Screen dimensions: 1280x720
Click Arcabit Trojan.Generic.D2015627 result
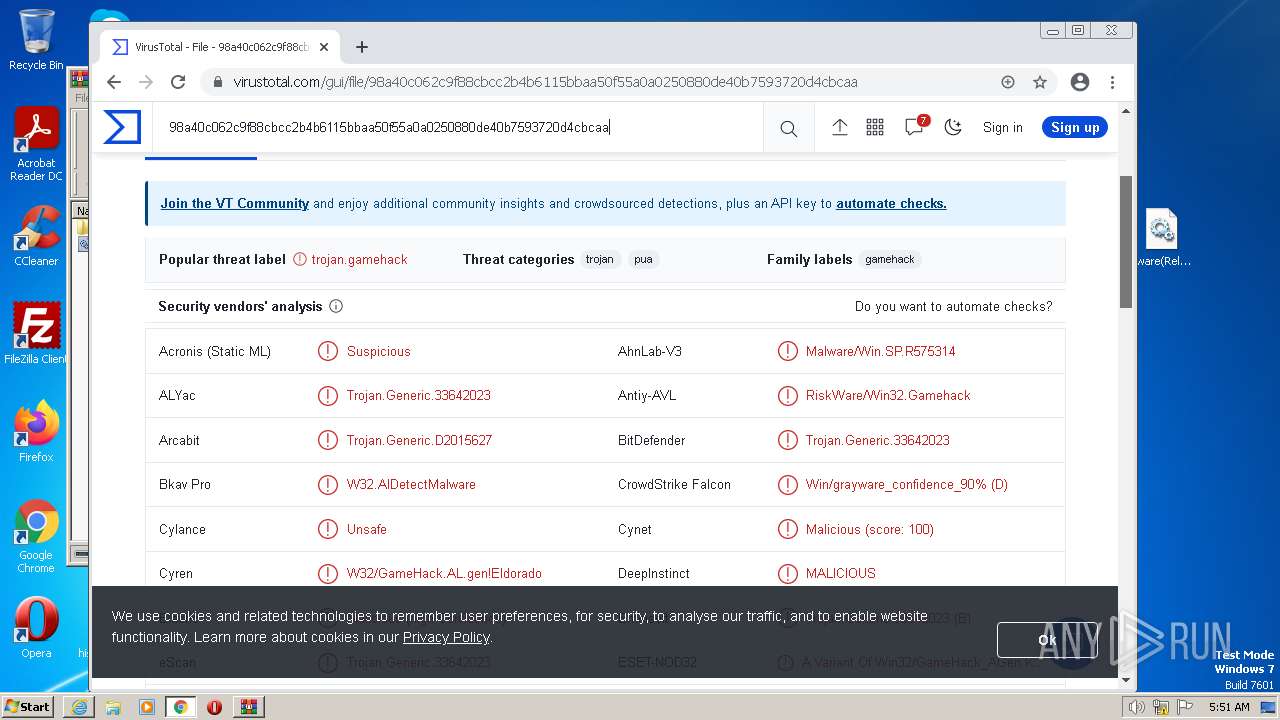tap(419, 440)
